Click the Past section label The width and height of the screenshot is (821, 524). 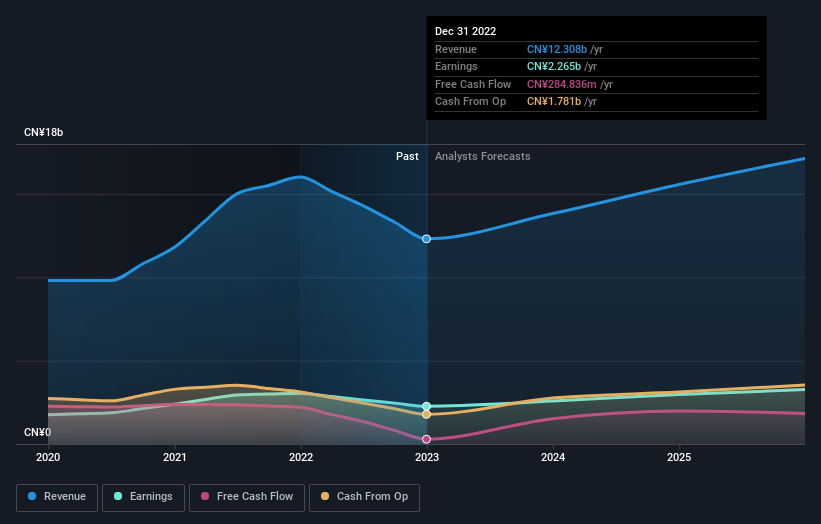[407, 157]
